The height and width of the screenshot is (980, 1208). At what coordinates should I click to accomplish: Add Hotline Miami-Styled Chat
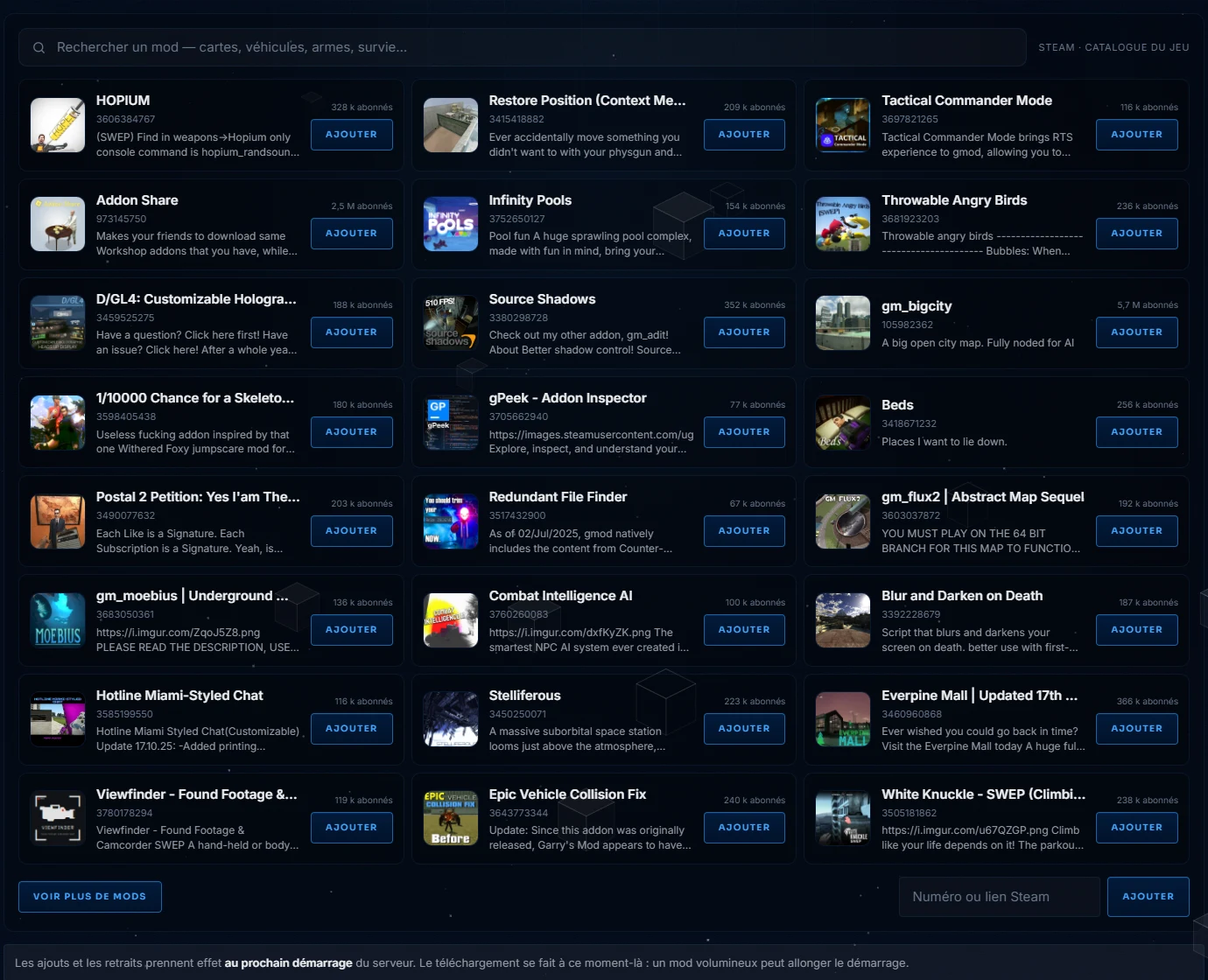coord(351,729)
